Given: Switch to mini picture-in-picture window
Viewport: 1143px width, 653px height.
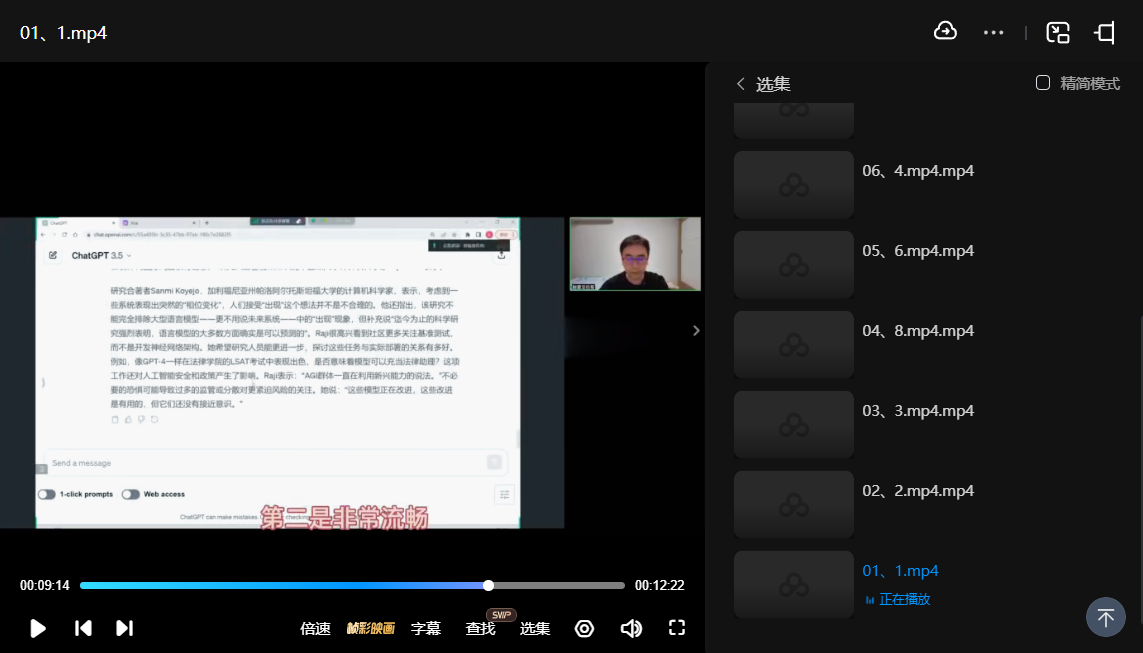Looking at the screenshot, I should click(1058, 32).
